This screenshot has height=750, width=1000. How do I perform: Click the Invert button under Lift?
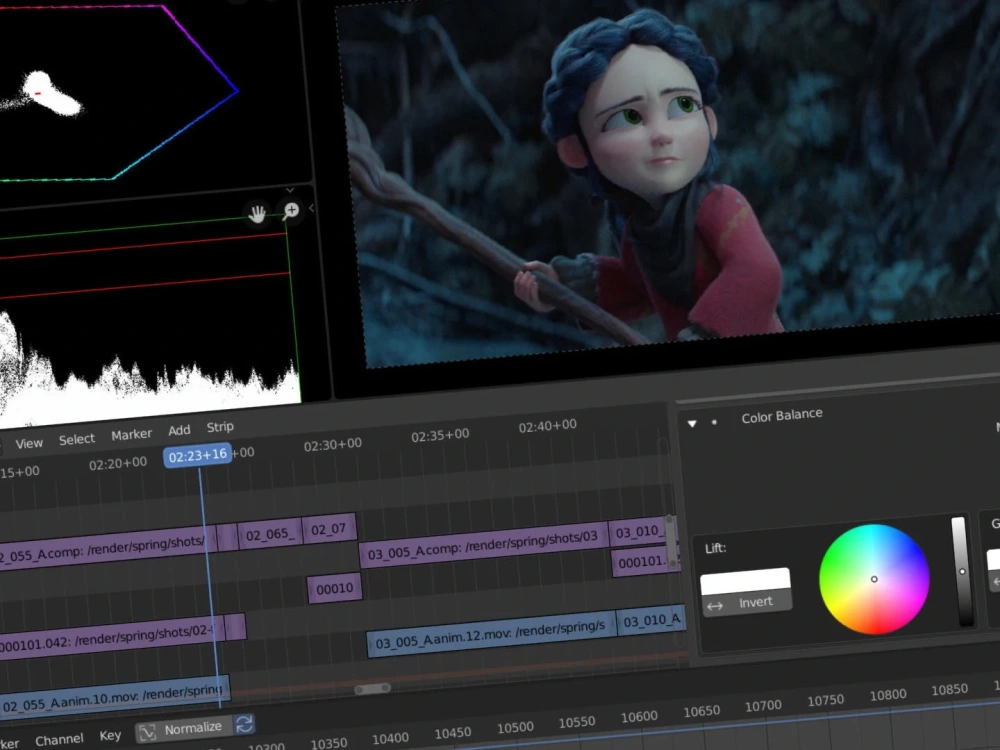point(747,603)
